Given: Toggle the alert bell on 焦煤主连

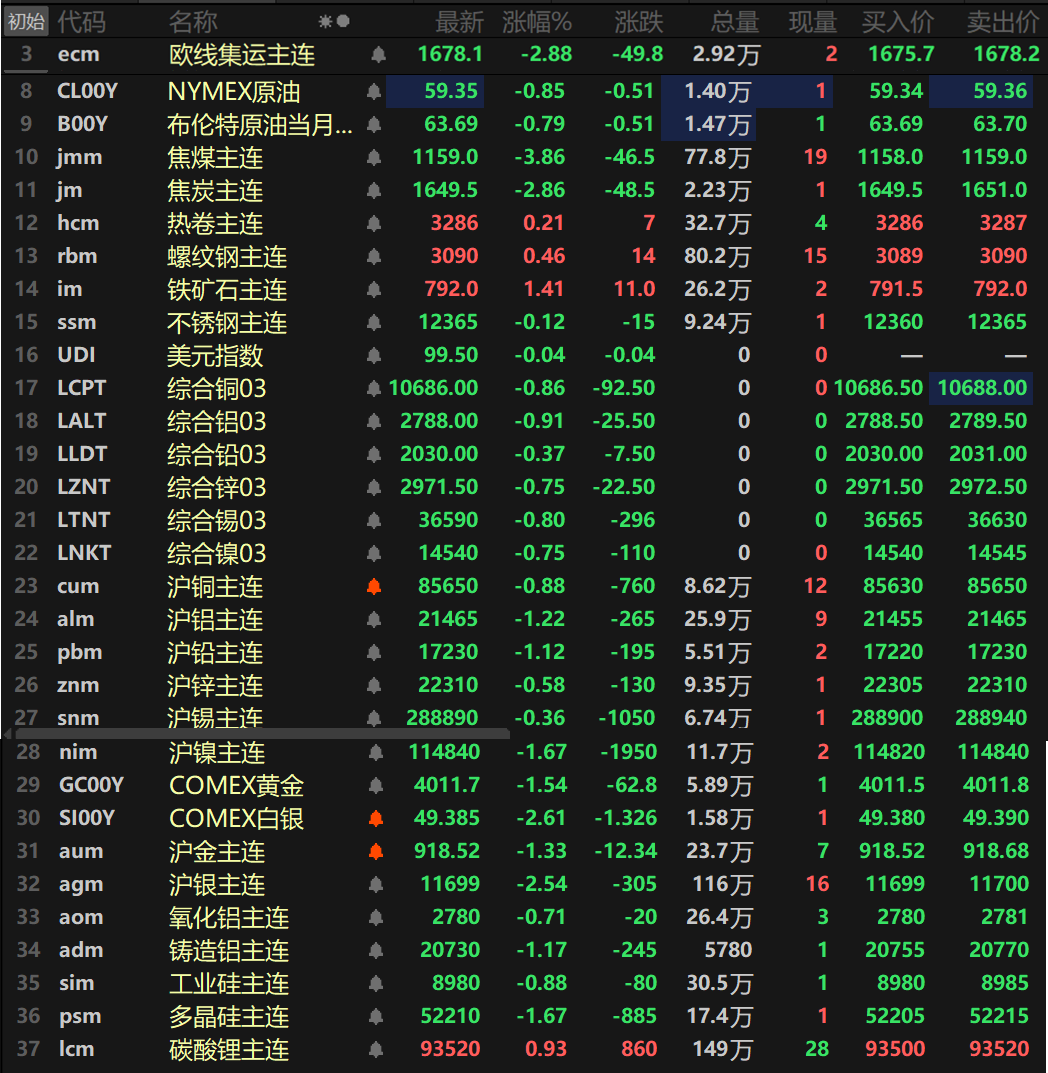Looking at the screenshot, I should 373,157.
